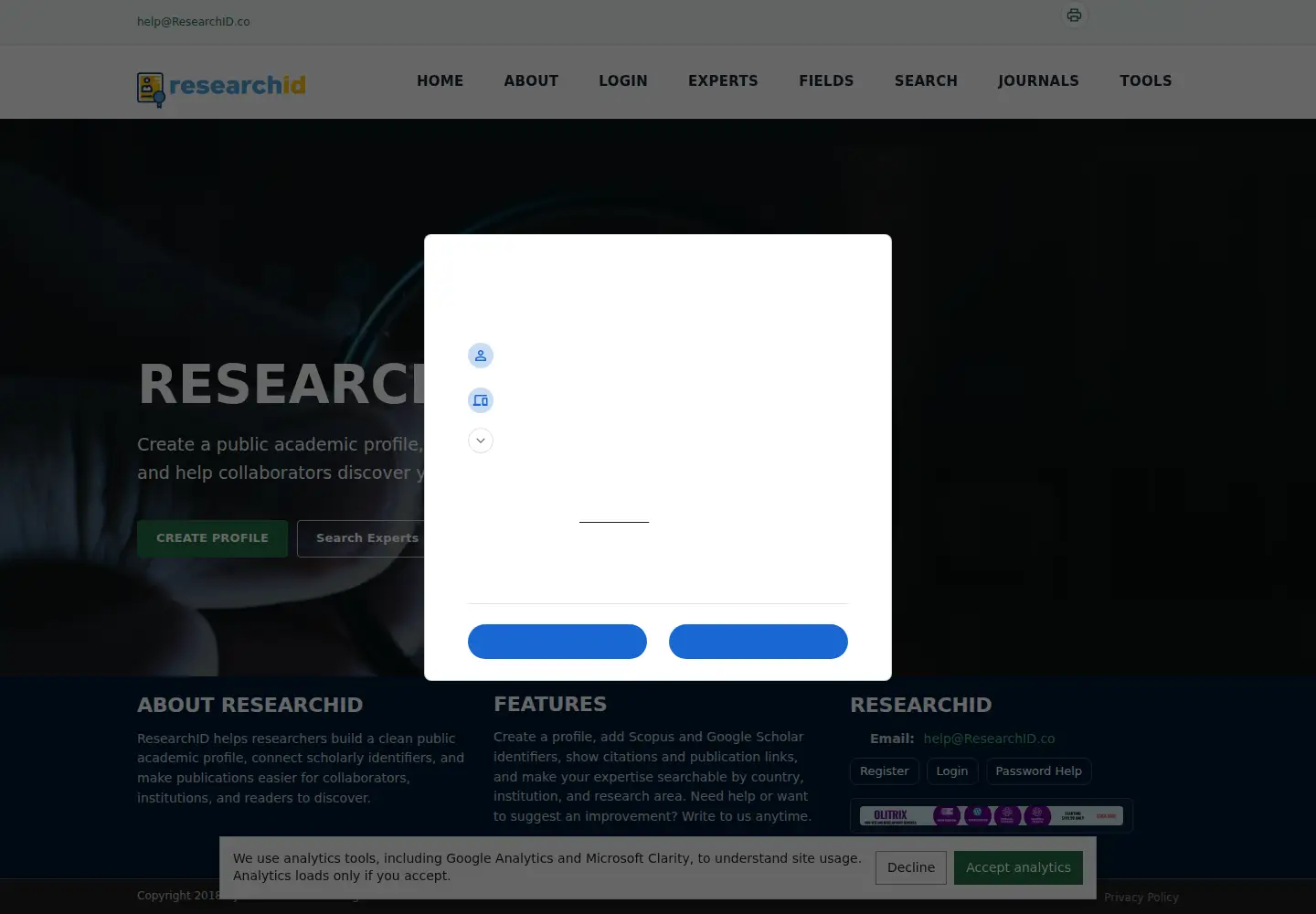The height and width of the screenshot is (914, 1316).
Task: Click the FEATURES footer heading
Action: [x=550, y=704]
